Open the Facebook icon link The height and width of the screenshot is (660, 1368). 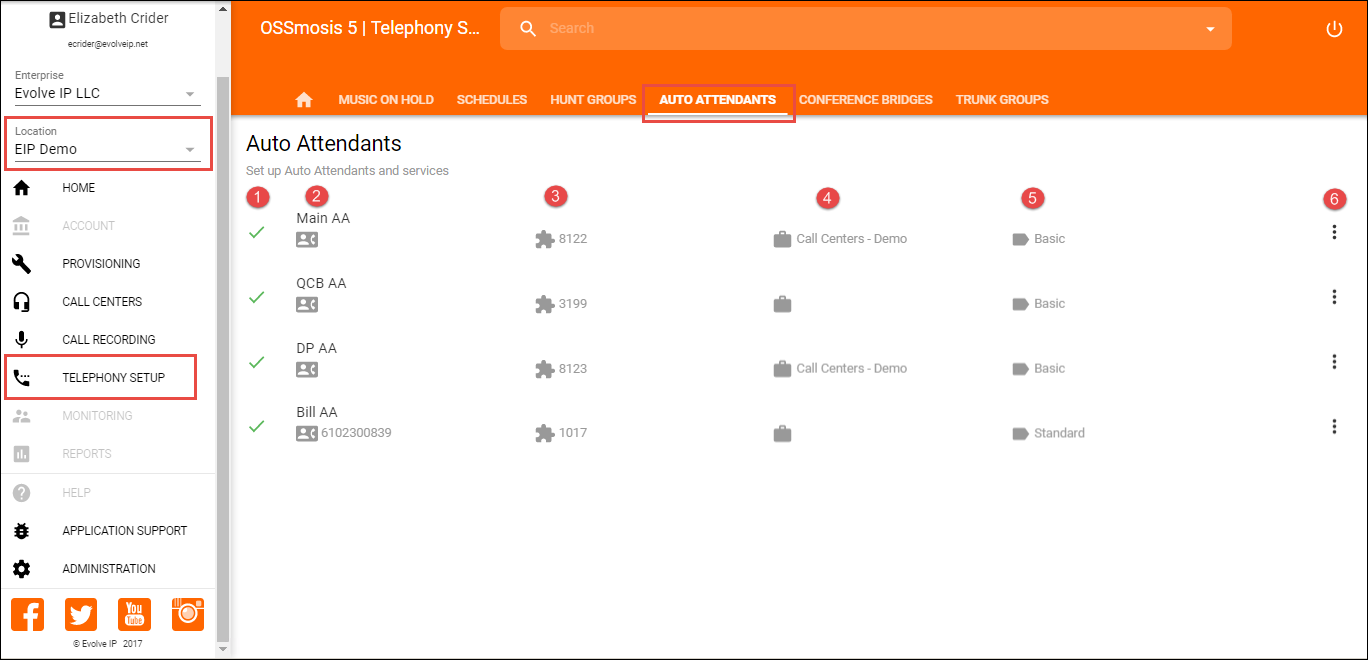tap(27, 614)
